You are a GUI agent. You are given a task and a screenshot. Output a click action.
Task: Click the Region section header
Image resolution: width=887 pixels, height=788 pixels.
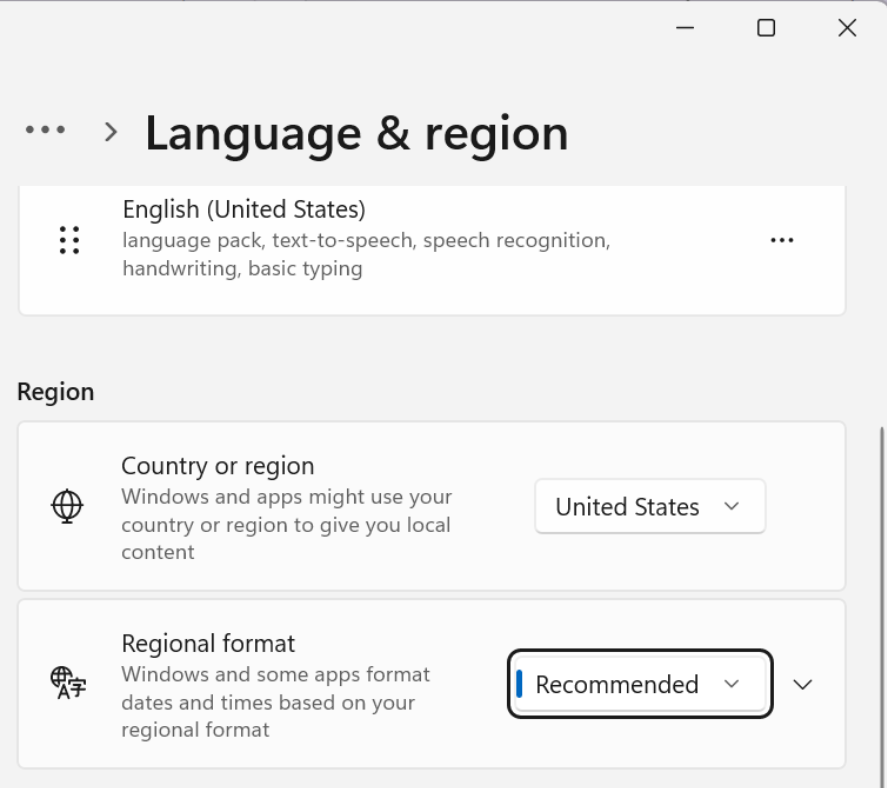tap(56, 392)
